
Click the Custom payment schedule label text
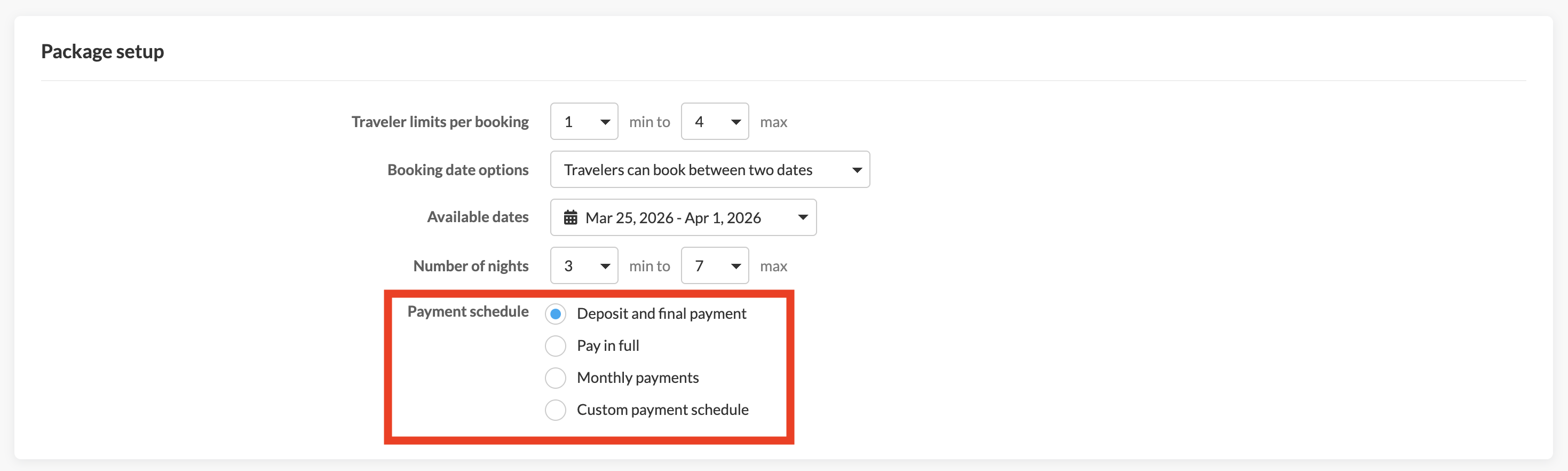(662, 410)
